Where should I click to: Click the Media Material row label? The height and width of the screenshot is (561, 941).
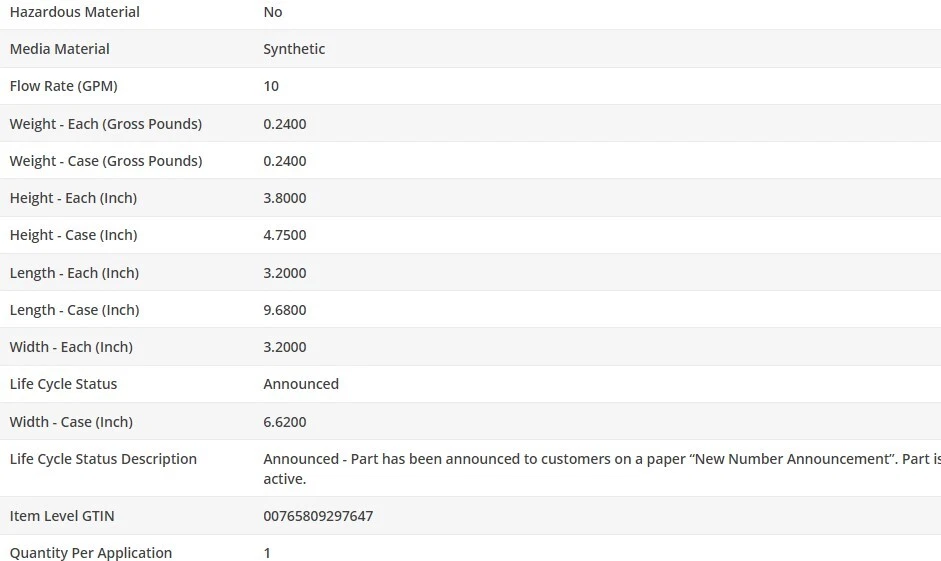59,49
